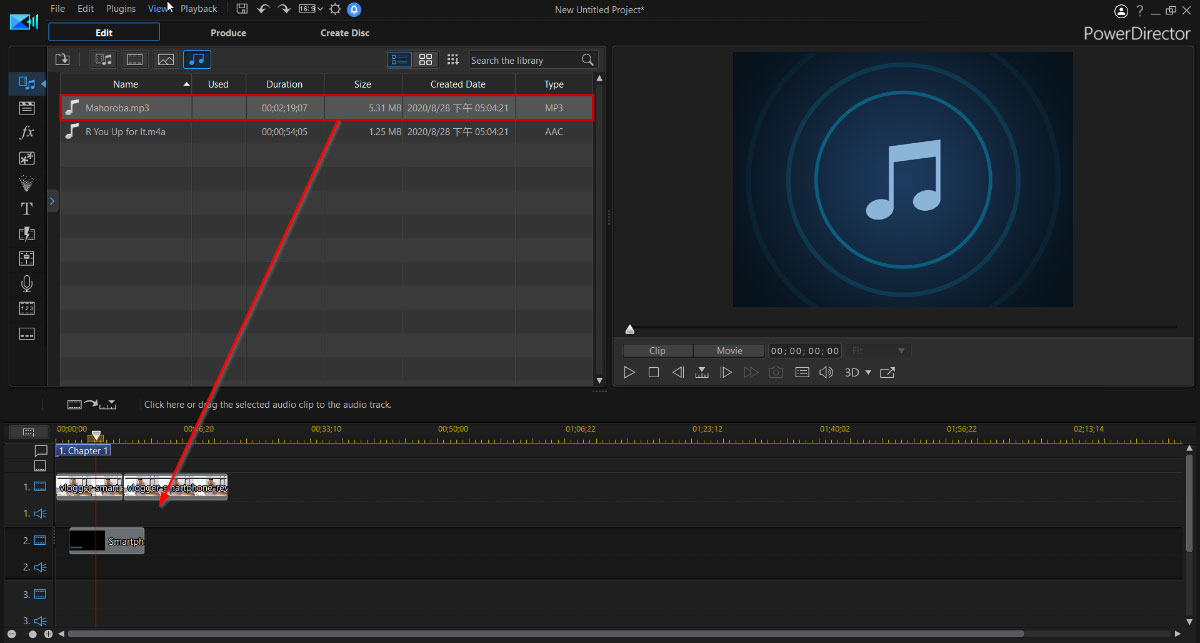Click the preview volume speaker icon
Viewport: 1200px width, 643px height.
click(826, 372)
